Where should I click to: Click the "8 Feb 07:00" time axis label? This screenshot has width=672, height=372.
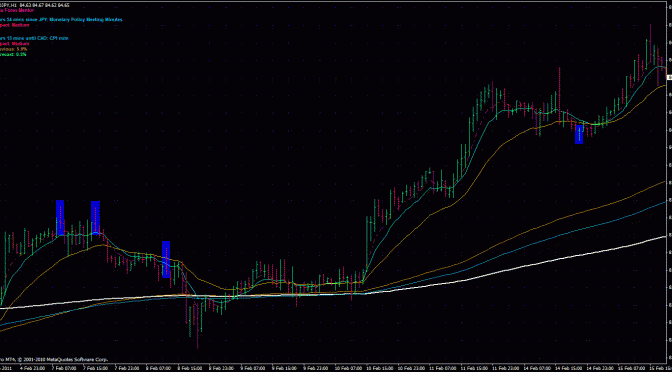(x=158, y=368)
